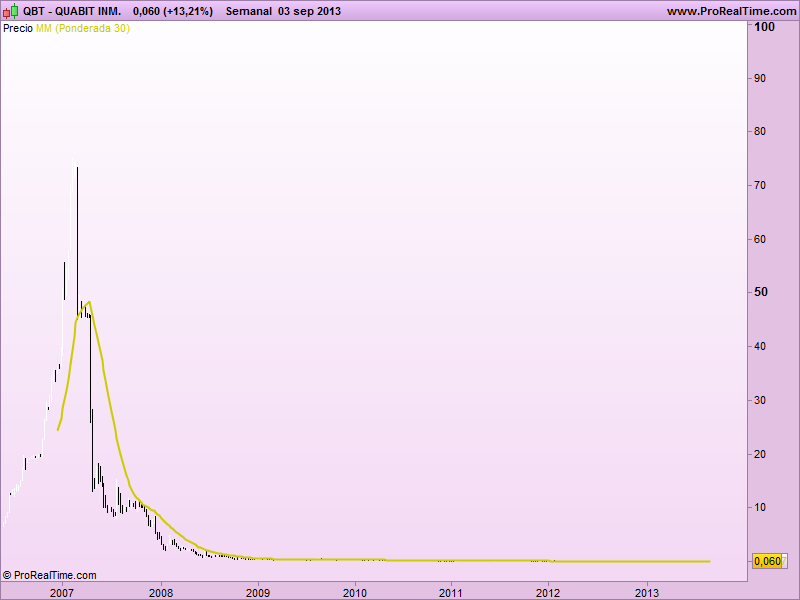Open the www.ProRealTime.com link in header
Viewport: 800px width, 600px height.
tap(731, 11)
